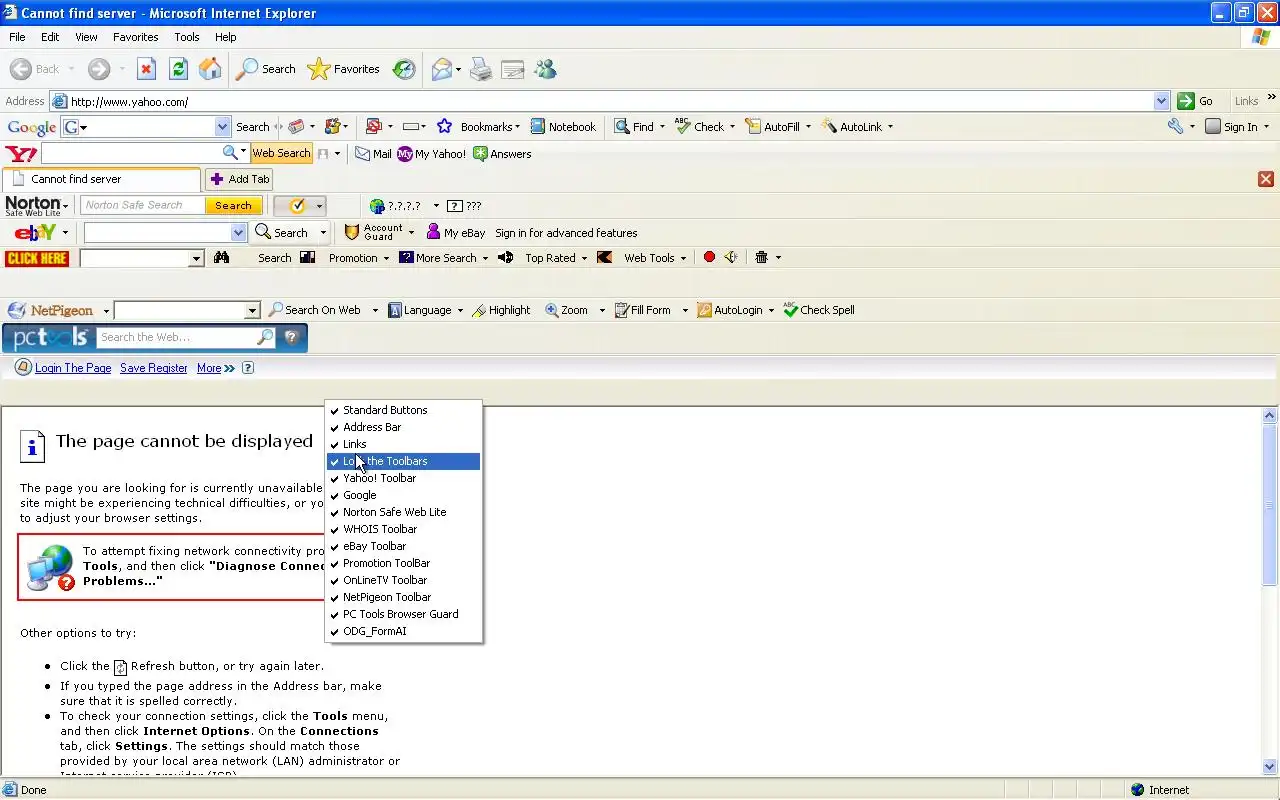Viewport: 1280px width, 800px height.
Task: Click the Go button next to address bar
Action: [x=1197, y=101]
